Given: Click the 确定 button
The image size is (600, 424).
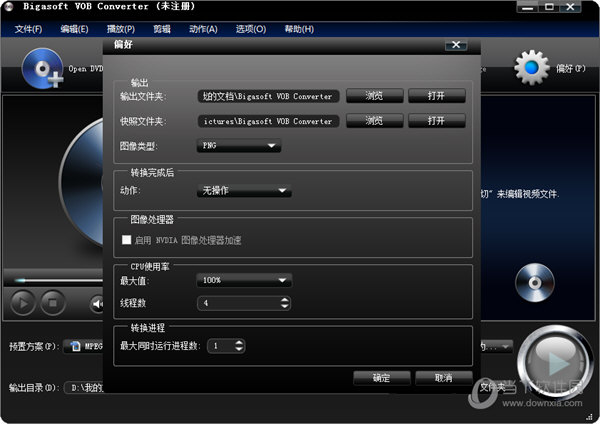Looking at the screenshot, I should click(x=382, y=378).
